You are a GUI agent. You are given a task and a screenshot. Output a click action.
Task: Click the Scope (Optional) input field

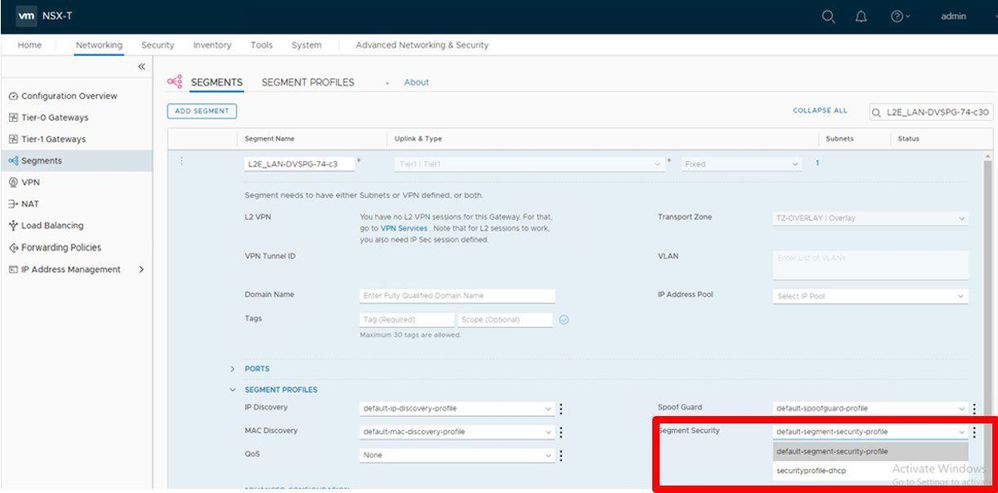pos(505,320)
